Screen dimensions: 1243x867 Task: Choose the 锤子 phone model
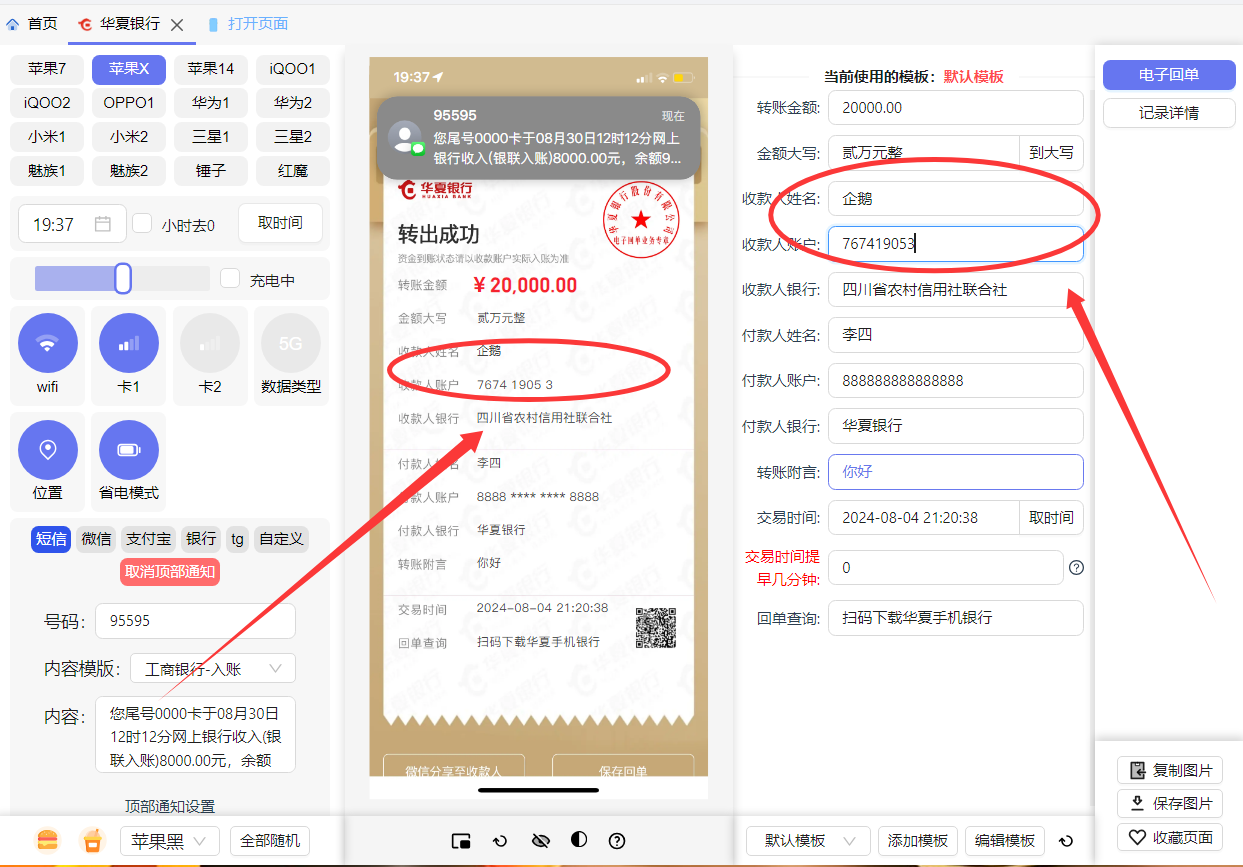tap(211, 171)
